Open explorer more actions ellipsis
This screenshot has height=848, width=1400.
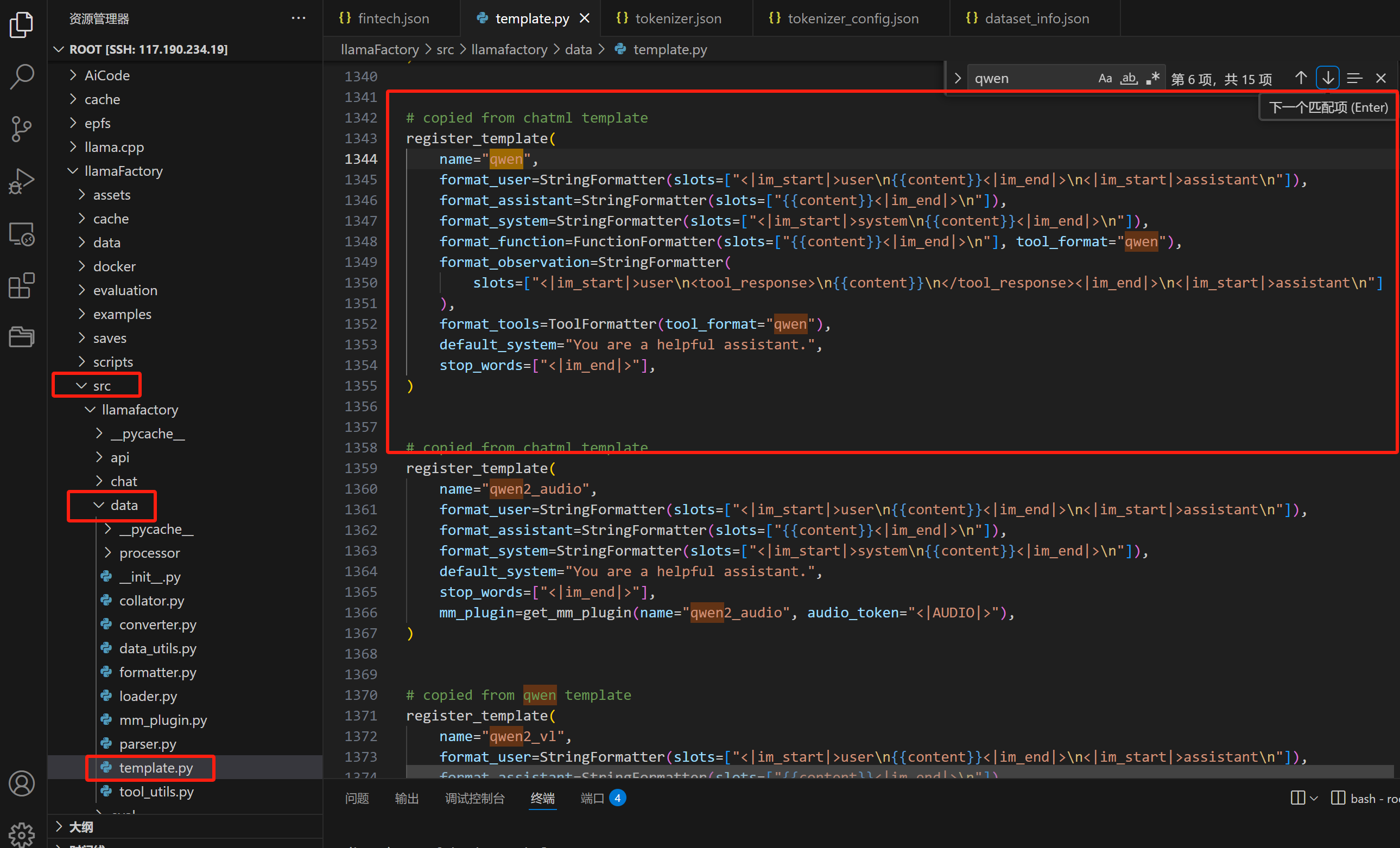click(x=299, y=18)
